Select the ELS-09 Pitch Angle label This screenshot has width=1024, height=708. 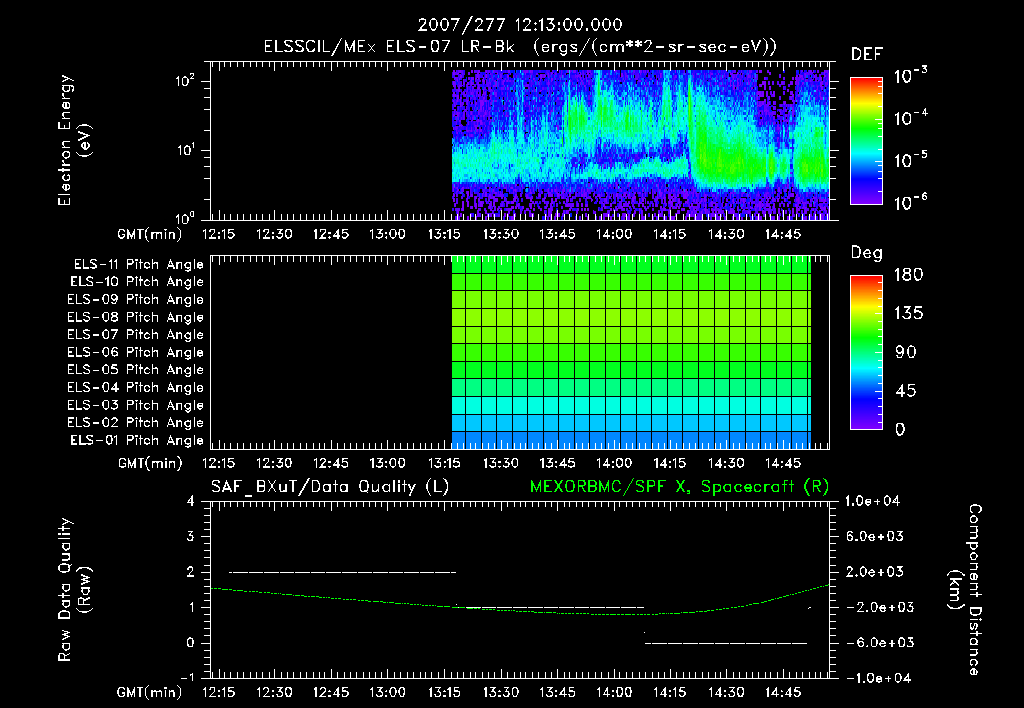135,300
